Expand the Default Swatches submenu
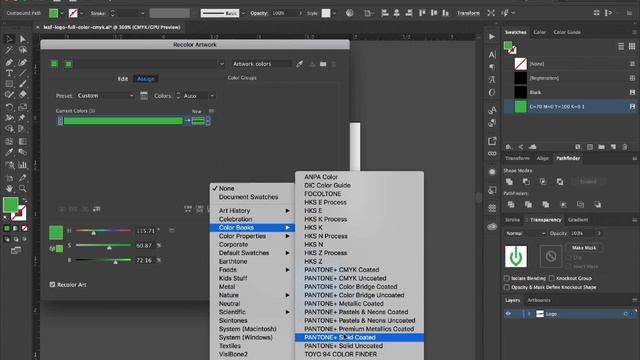 click(x=252, y=253)
